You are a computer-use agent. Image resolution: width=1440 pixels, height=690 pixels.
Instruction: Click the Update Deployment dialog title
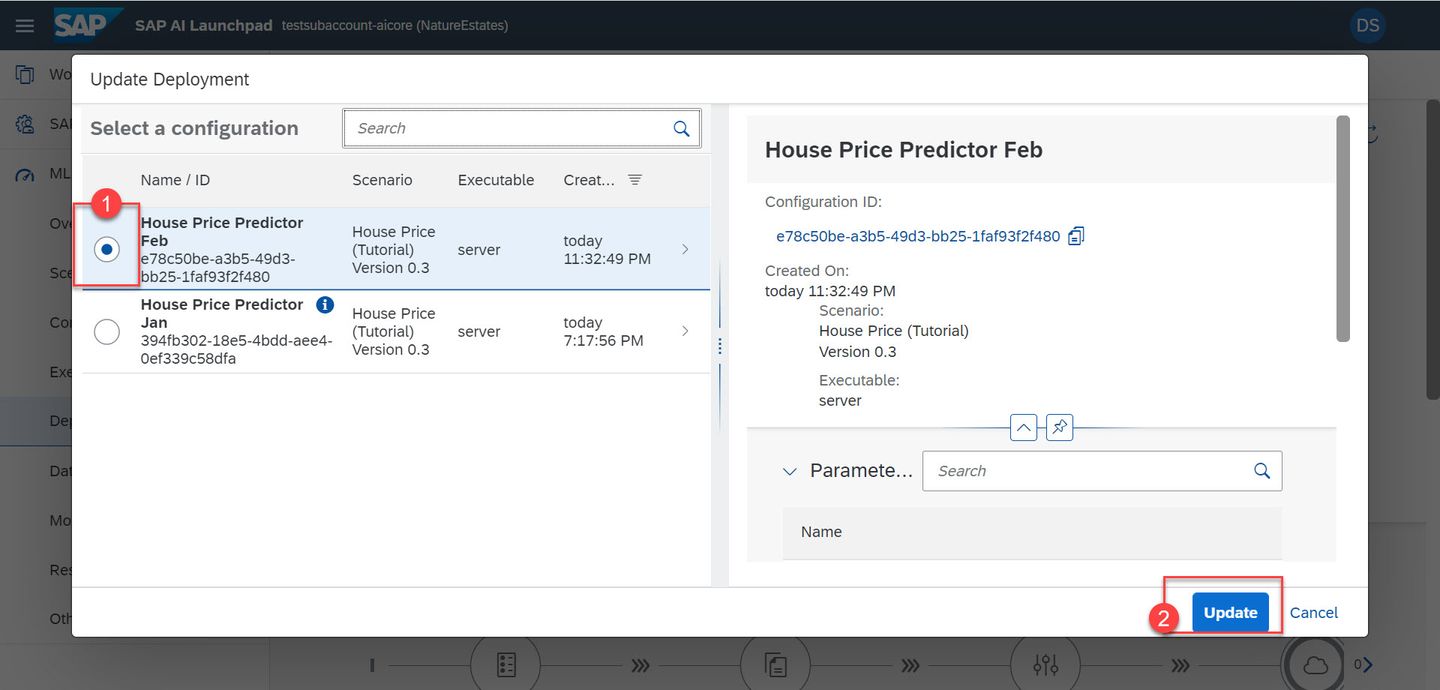pyautogui.click(x=170, y=79)
